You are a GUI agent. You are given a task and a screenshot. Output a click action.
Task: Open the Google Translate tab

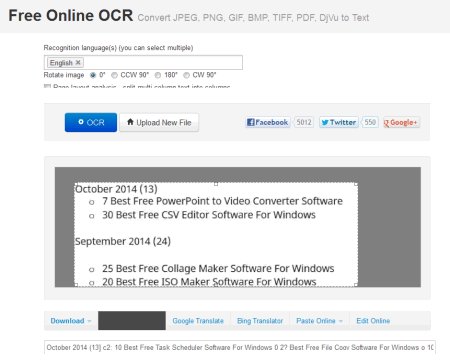coord(198,321)
